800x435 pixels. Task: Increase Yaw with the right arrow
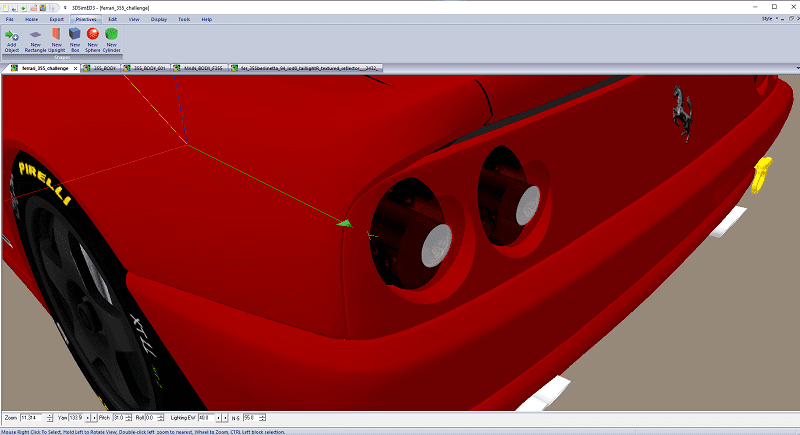[94, 418]
